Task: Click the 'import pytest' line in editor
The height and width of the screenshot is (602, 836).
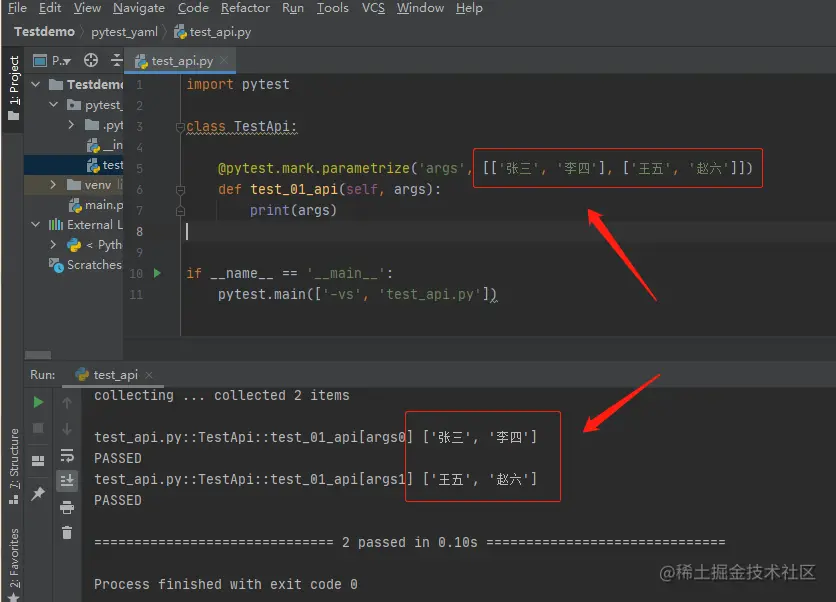Action: click(x=238, y=84)
